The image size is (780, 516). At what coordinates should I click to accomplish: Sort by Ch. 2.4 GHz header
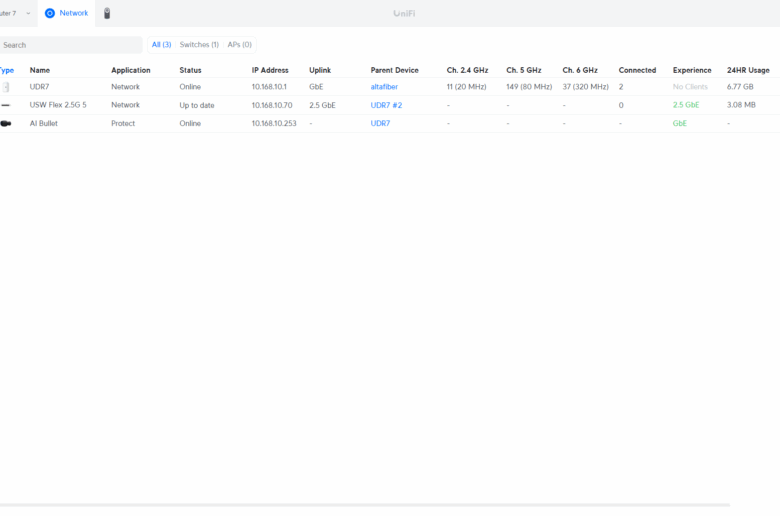468,70
